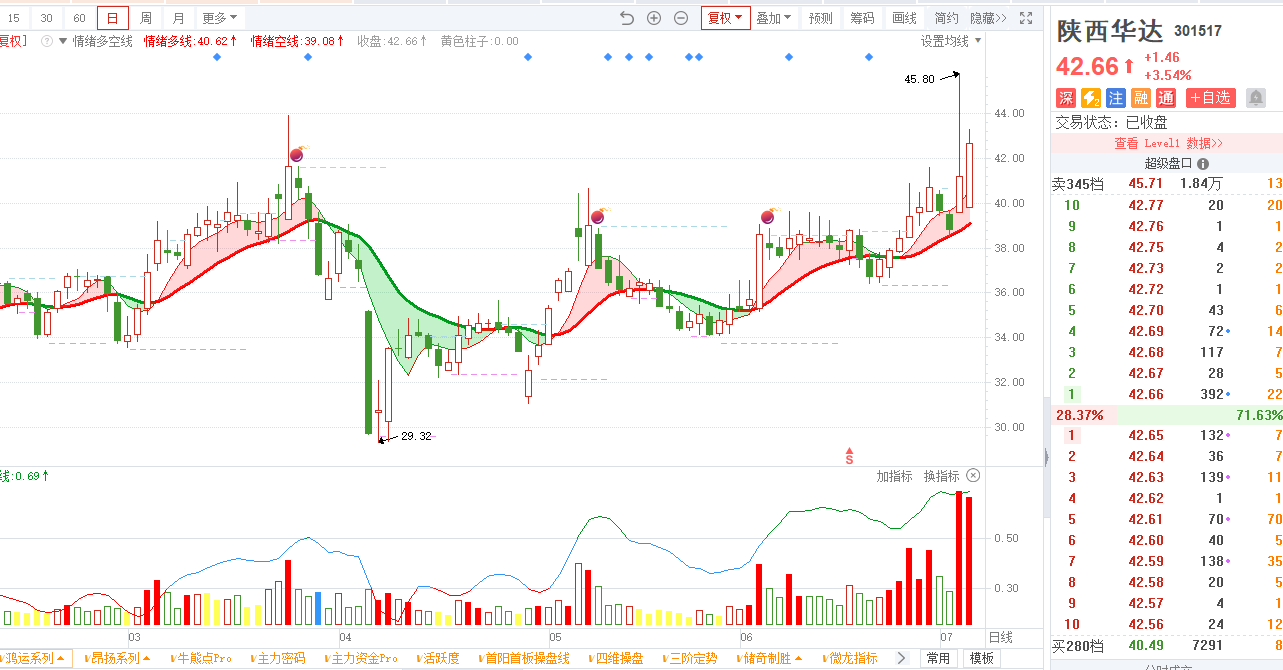The width and height of the screenshot is (1283, 670).
Task: Click info icon beside 超级盘口
Action: [x=1203, y=164]
